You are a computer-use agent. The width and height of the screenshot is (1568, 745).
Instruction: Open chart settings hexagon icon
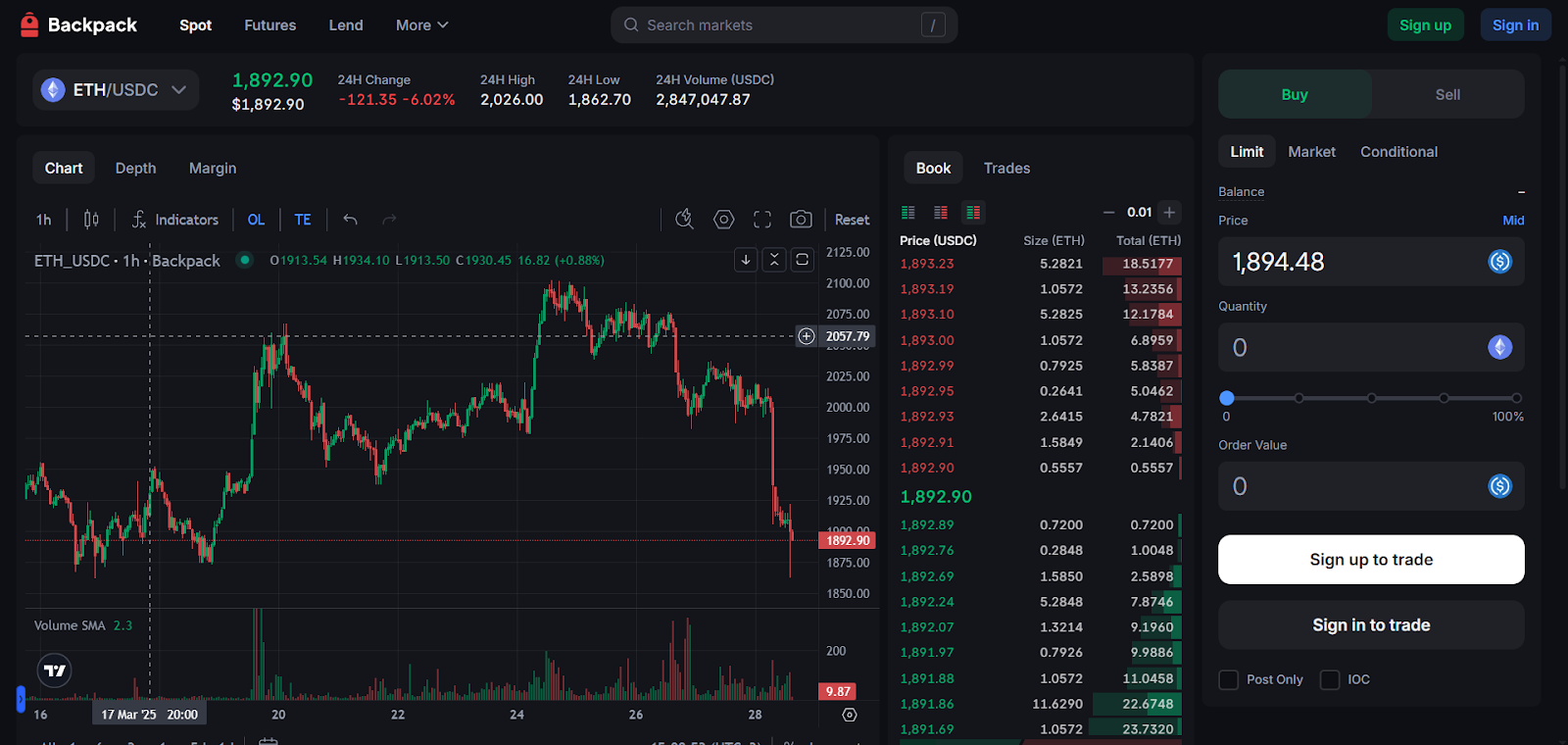pos(723,220)
